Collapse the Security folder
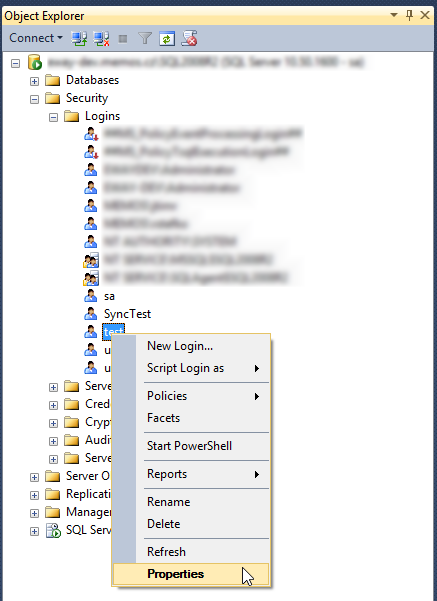This screenshot has width=437, height=601. click(x=34, y=99)
